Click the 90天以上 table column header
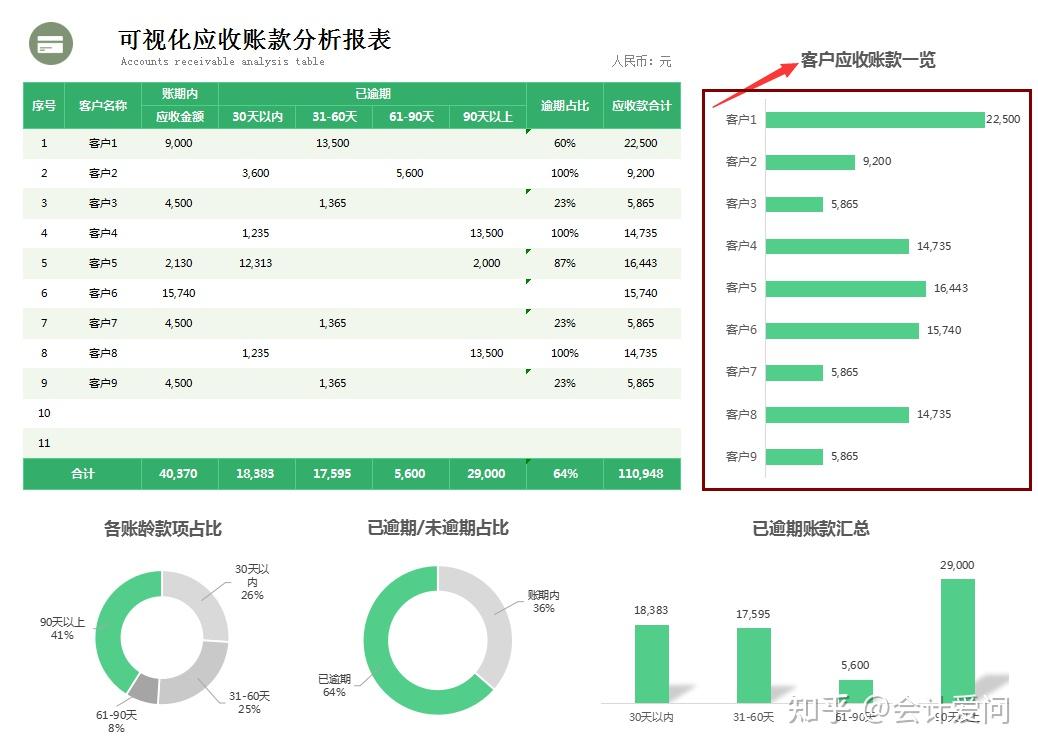Viewport: 1038px width, 753px height. [x=487, y=117]
